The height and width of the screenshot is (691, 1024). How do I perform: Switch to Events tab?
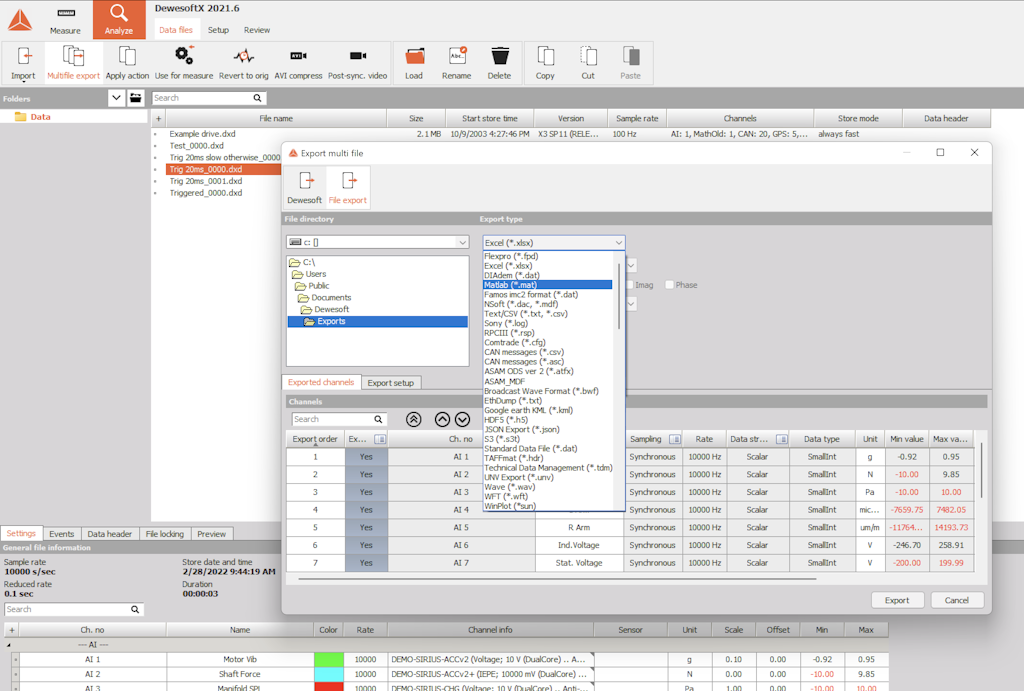coord(61,534)
